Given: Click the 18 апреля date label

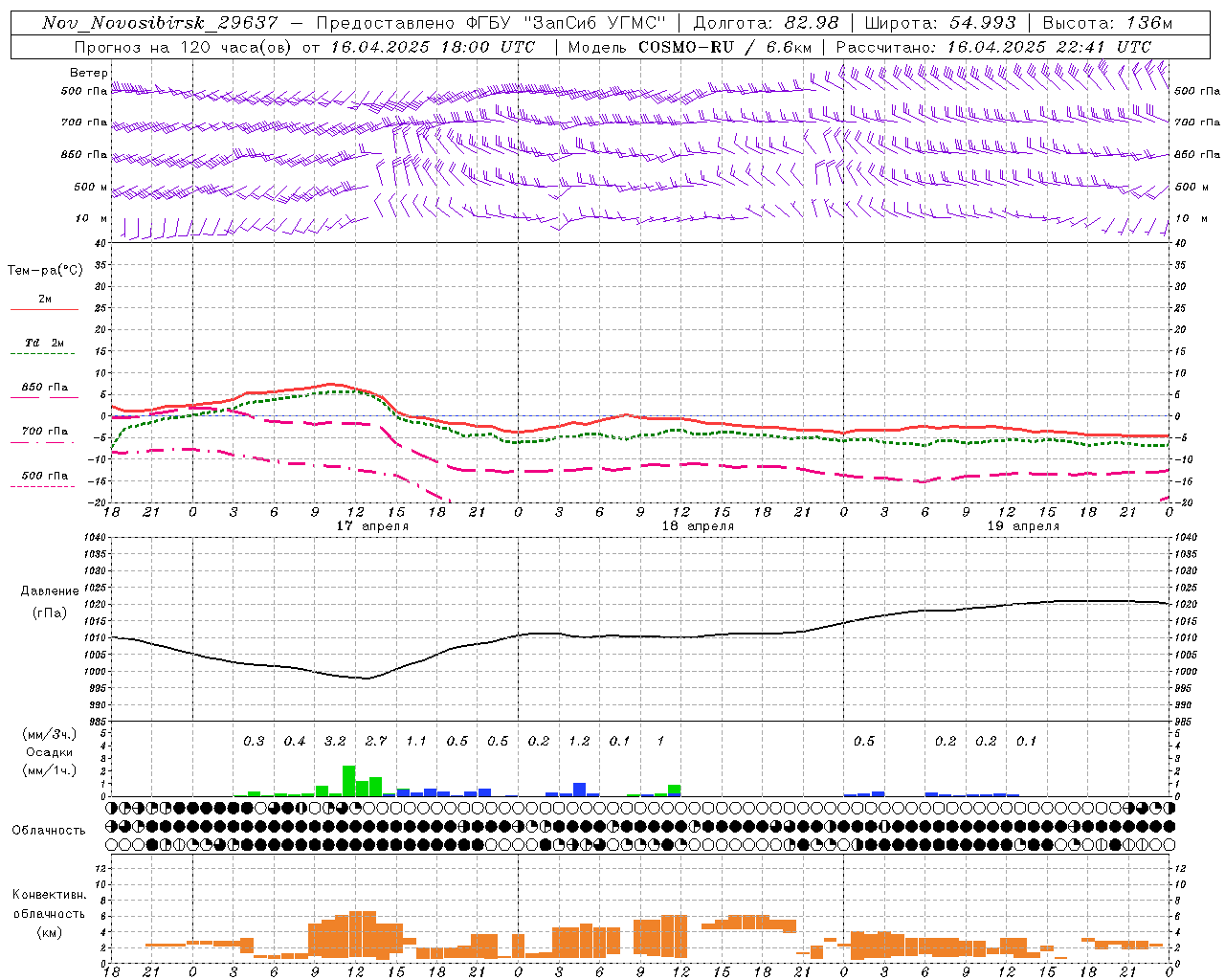Looking at the screenshot, I should point(698,526).
